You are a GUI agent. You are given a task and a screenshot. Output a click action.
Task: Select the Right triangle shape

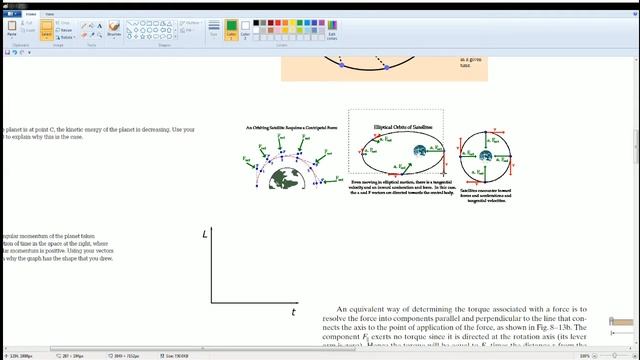[x=129, y=30]
